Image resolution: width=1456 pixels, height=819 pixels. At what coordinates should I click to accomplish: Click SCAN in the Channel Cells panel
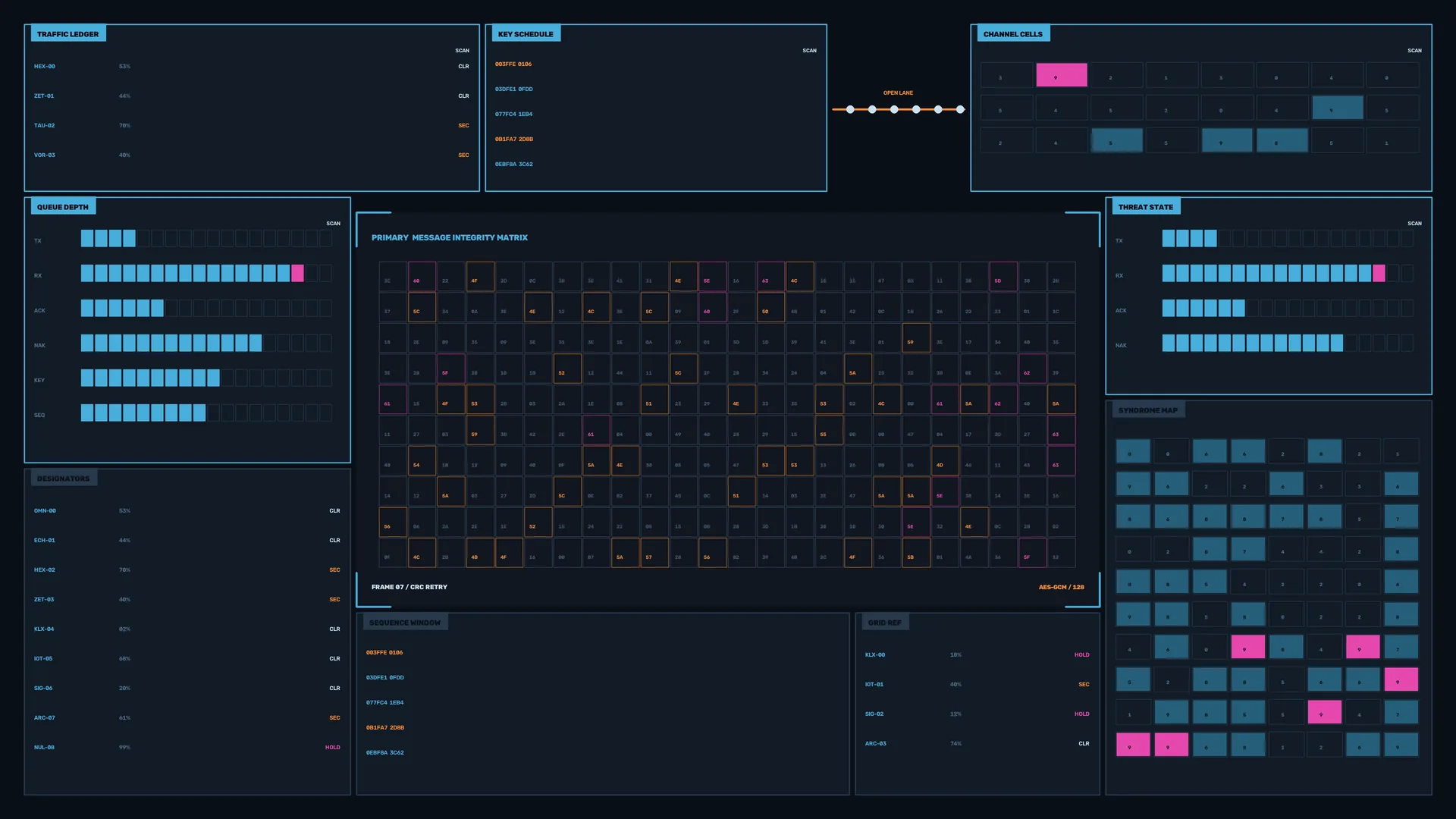1414,51
